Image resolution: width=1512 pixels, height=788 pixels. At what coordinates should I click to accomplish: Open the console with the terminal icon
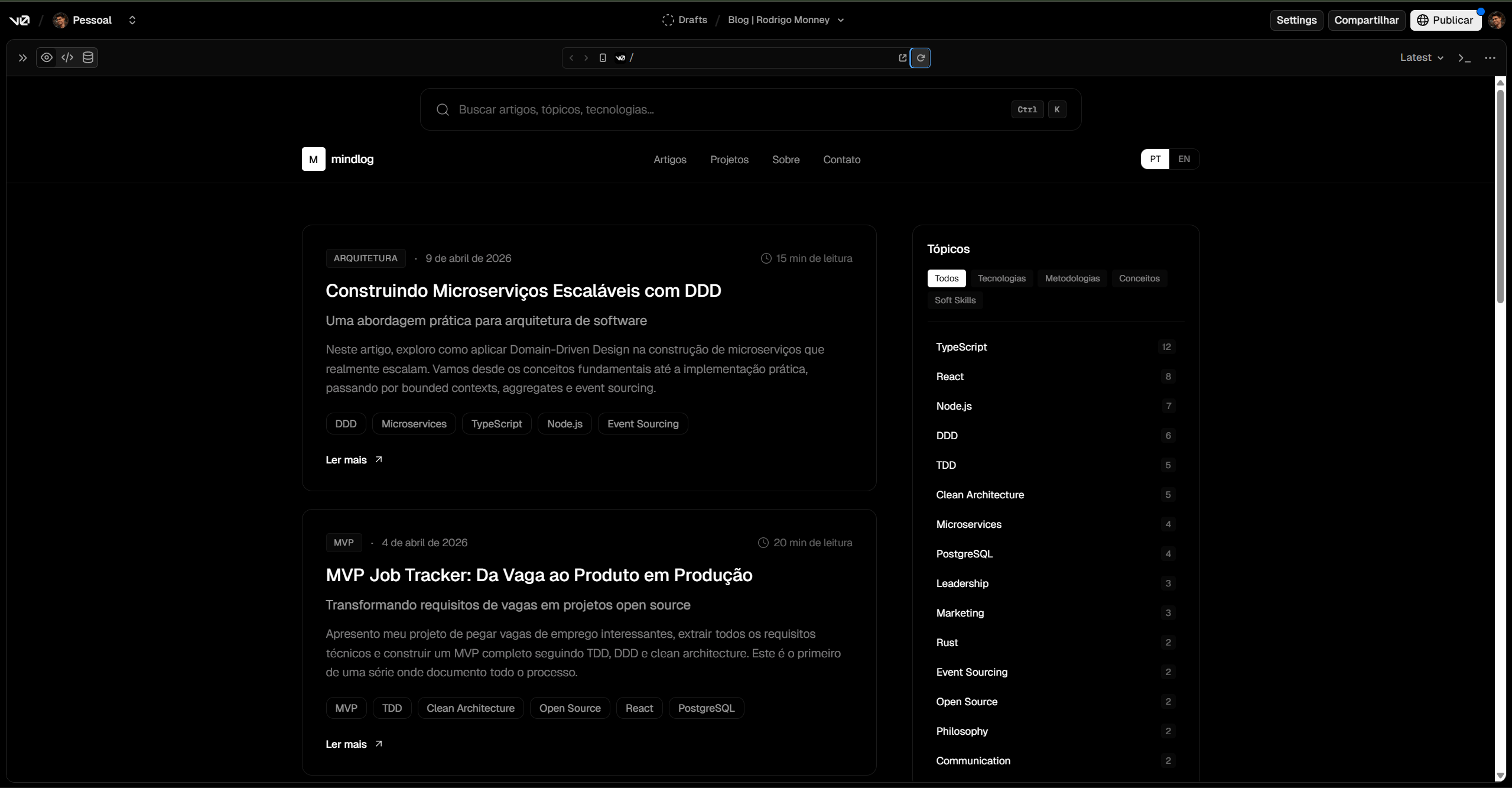[x=1464, y=57]
